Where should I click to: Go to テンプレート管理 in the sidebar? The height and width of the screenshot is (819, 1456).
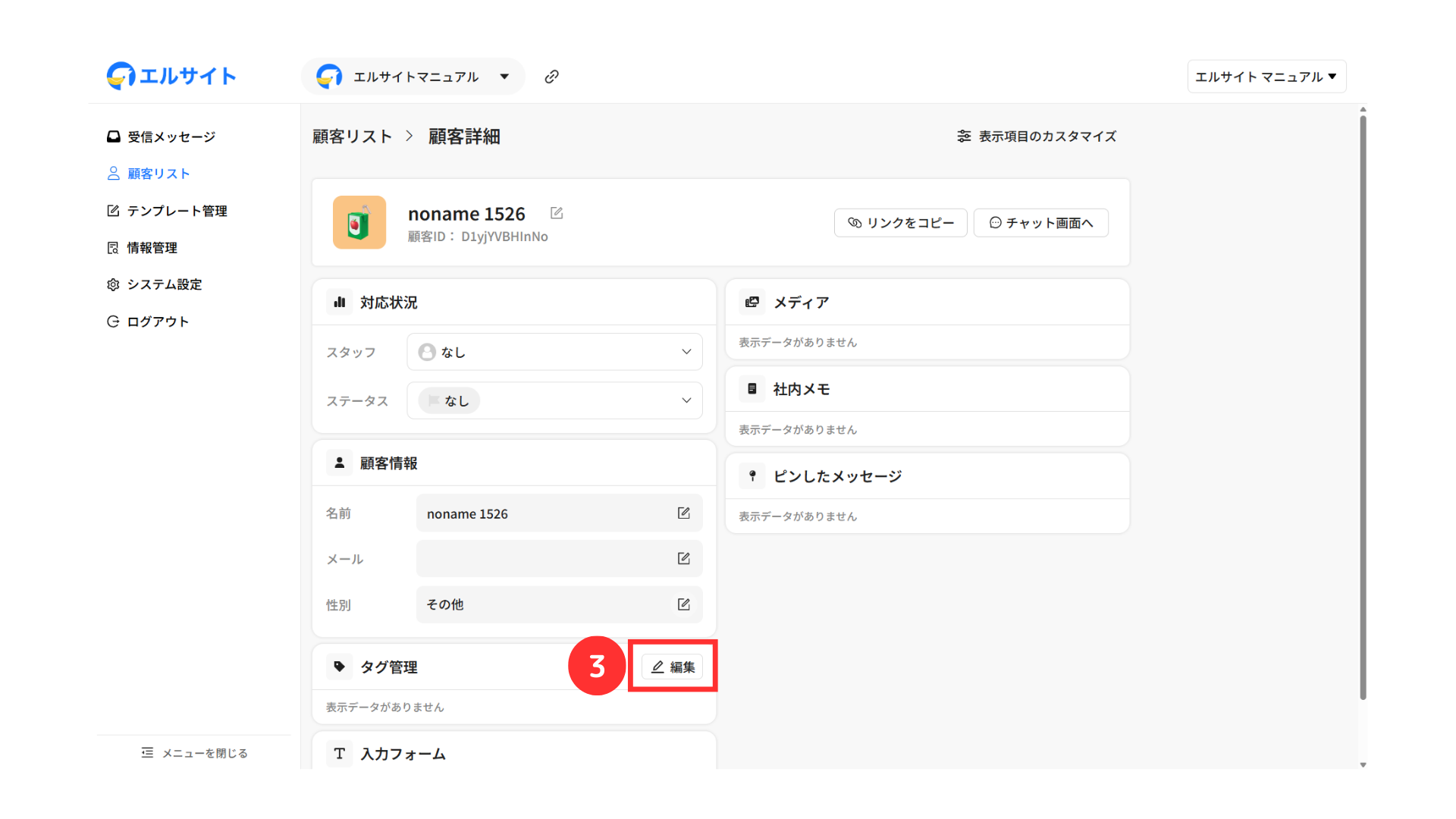tap(176, 211)
